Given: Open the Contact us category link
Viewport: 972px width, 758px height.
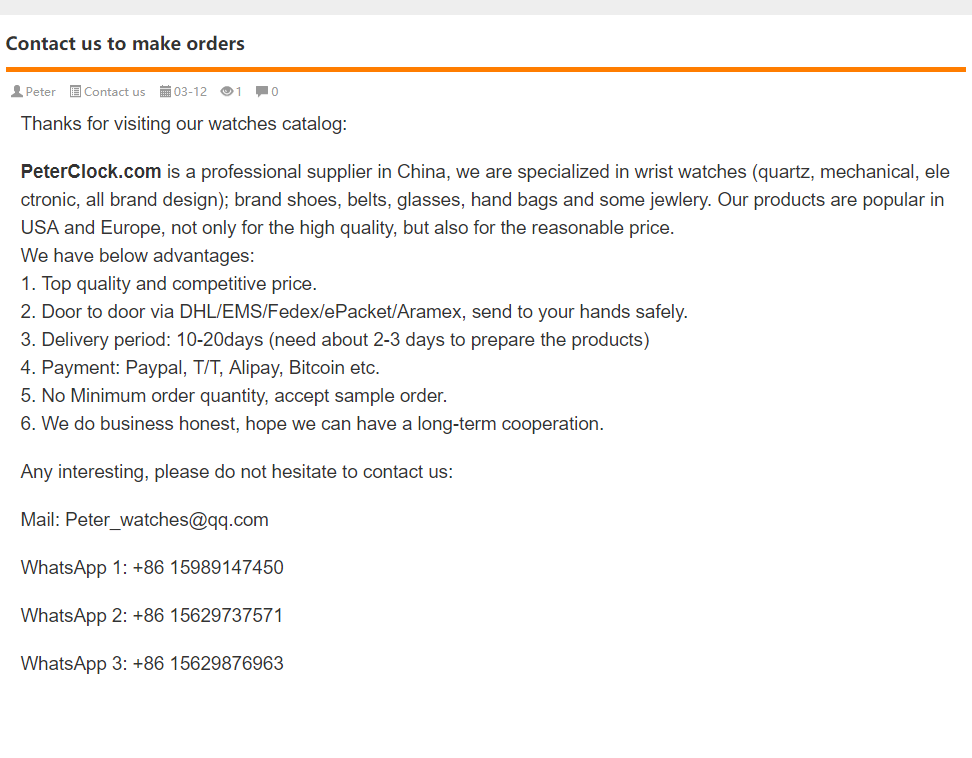Looking at the screenshot, I should point(115,92).
